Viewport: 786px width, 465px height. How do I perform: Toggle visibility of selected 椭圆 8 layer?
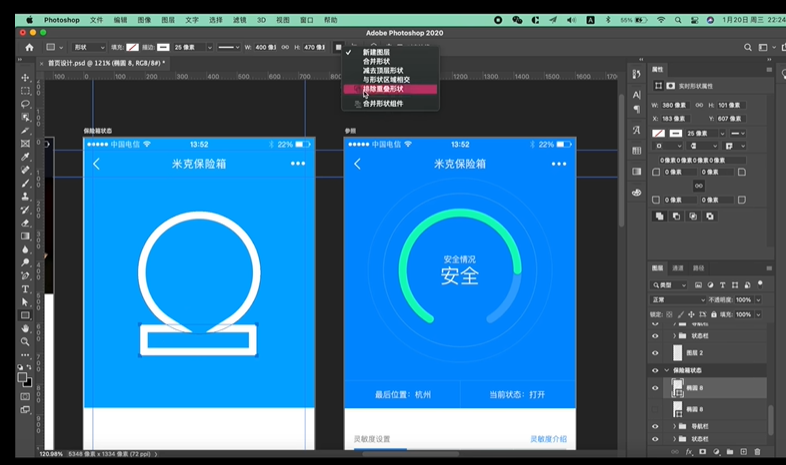pyautogui.click(x=656, y=388)
